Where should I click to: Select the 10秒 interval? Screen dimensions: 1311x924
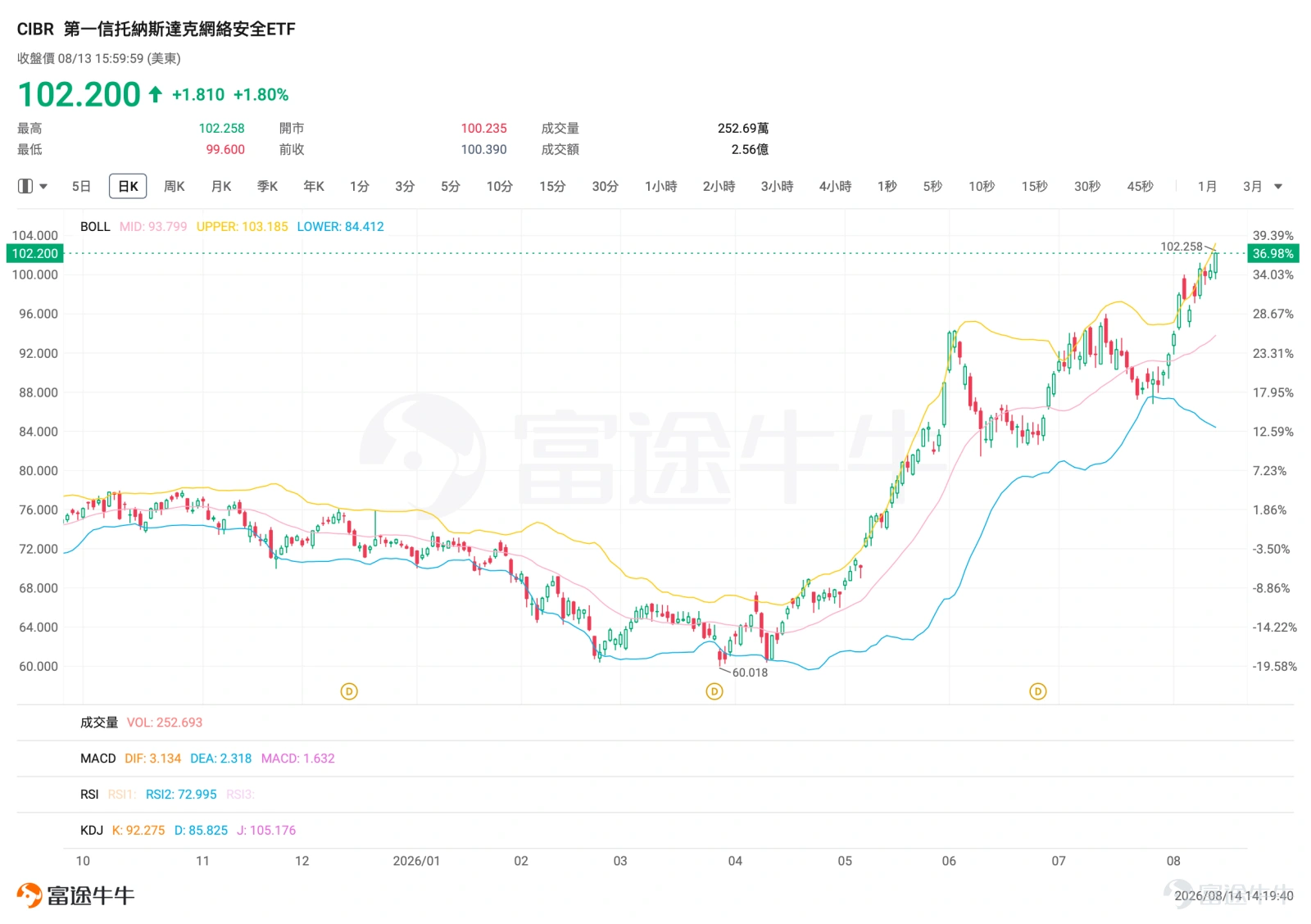click(982, 187)
